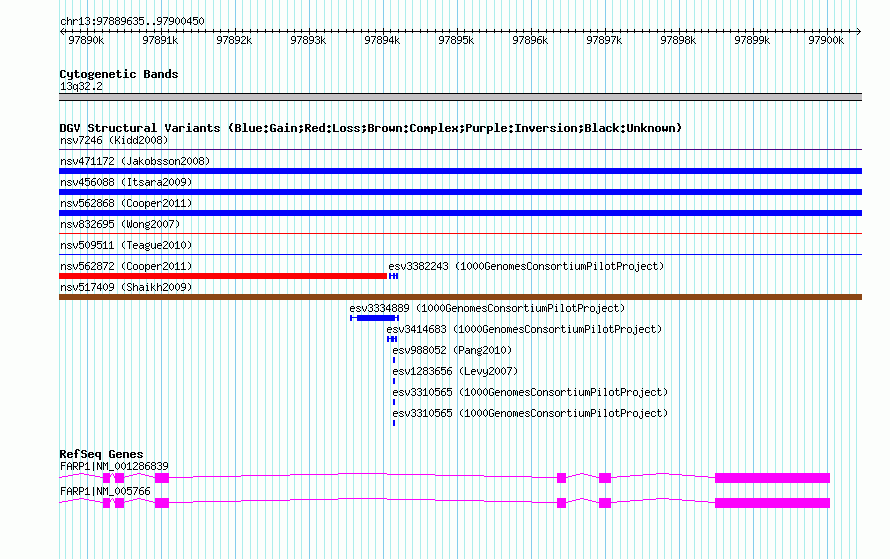Click the 97895k ruler mark
This screenshot has height=559, width=890.
point(456,40)
